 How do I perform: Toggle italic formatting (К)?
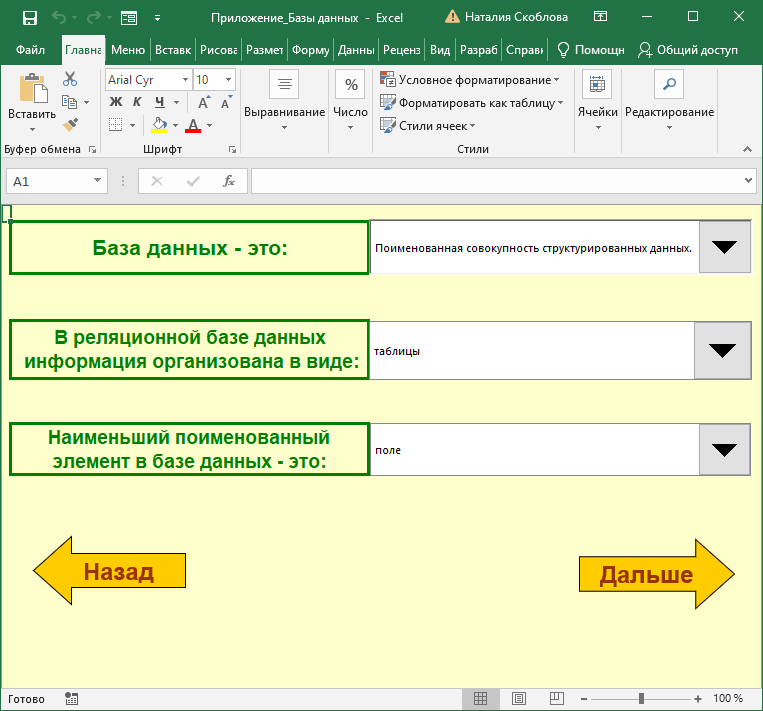tap(137, 102)
